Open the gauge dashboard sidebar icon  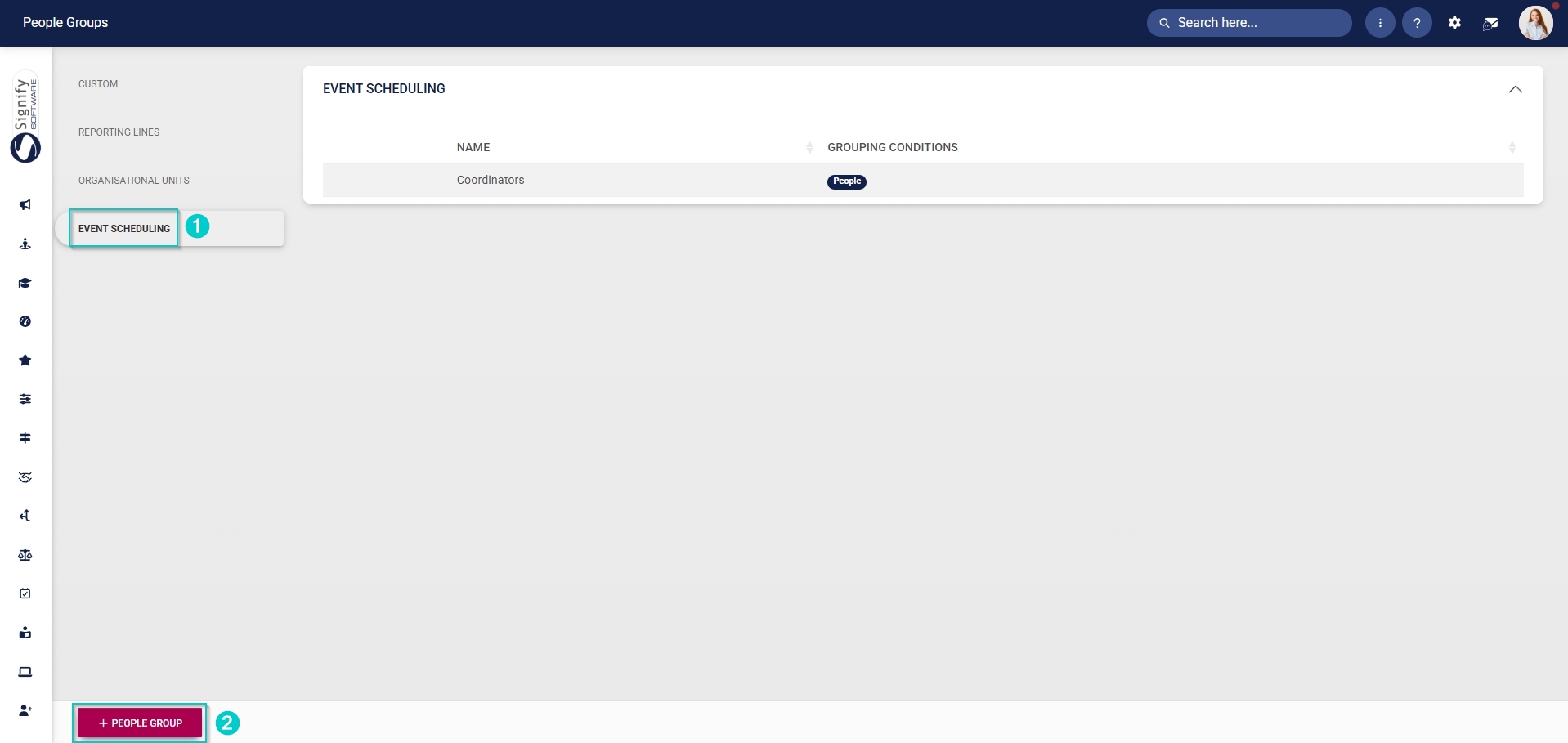(x=25, y=321)
